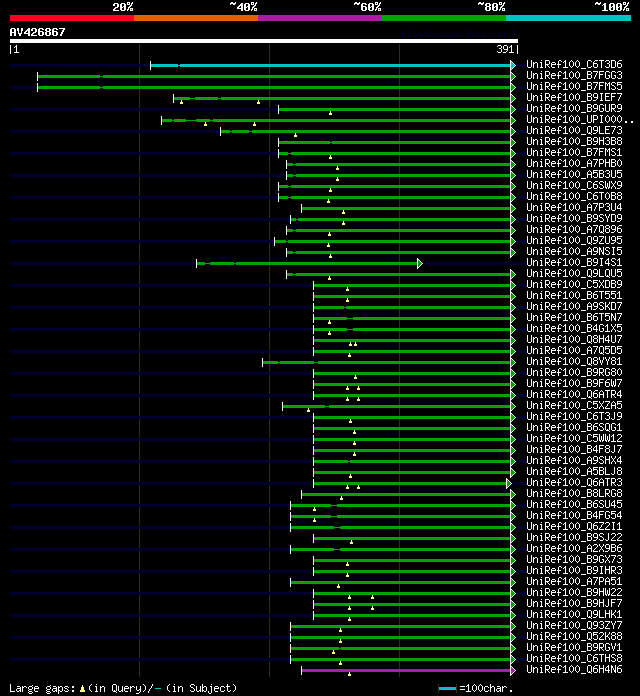Click the UniRef100_A7Q896 label
Screen dimensions: 640x696
574,229
